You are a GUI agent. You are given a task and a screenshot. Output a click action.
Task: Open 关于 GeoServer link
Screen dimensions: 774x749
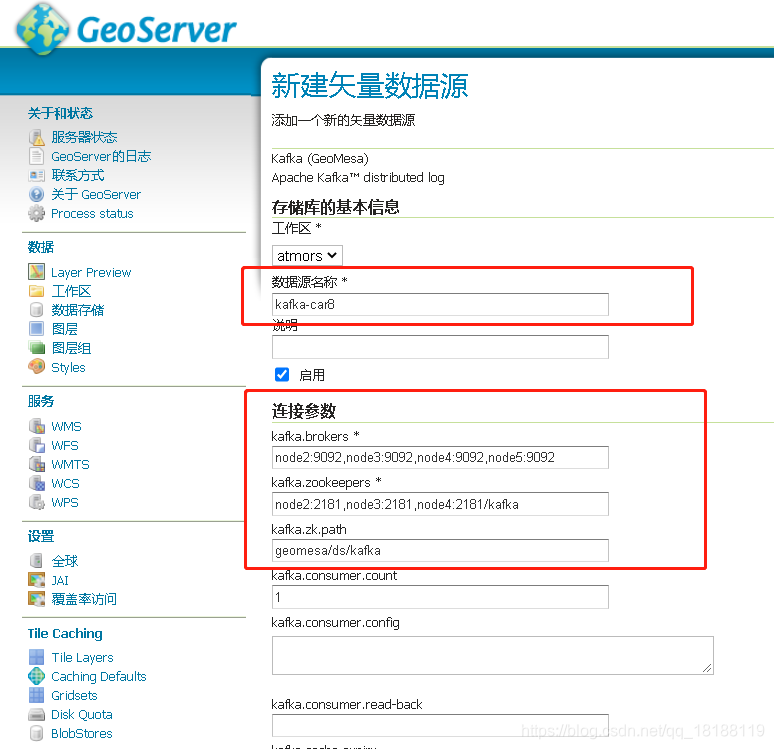[96, 195]
